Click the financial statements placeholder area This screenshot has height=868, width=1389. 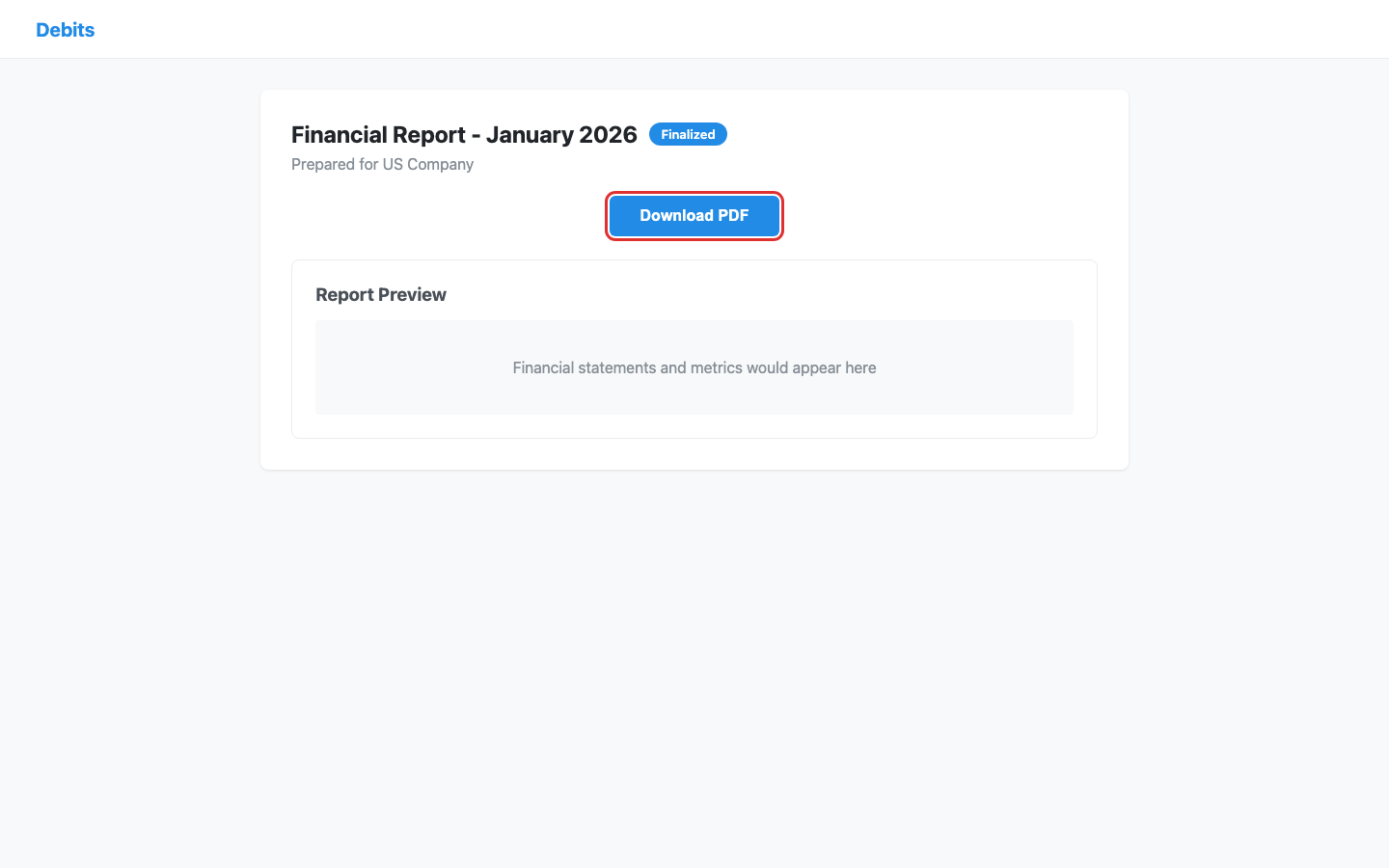click(x=694, y=367)
